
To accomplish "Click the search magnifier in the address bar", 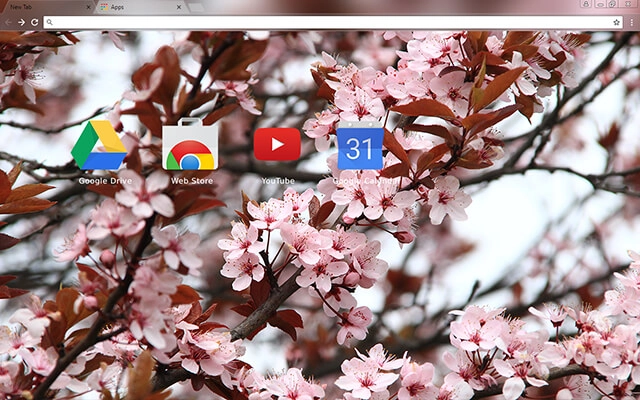I will pyautogui.click(x=49, y=22).
